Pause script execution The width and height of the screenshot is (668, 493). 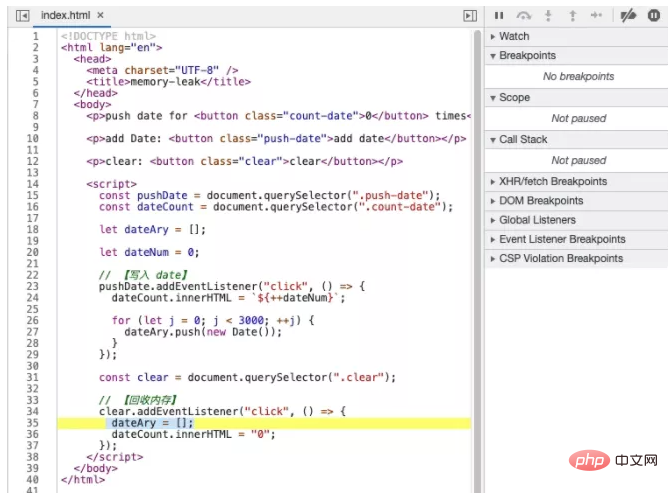point(499,16)
